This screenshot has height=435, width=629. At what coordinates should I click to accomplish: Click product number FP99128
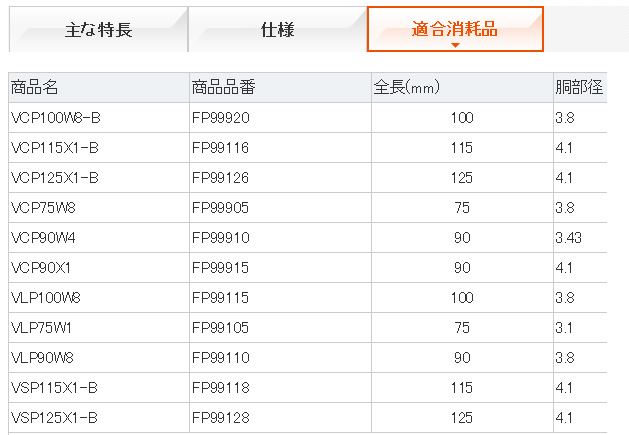221,418
